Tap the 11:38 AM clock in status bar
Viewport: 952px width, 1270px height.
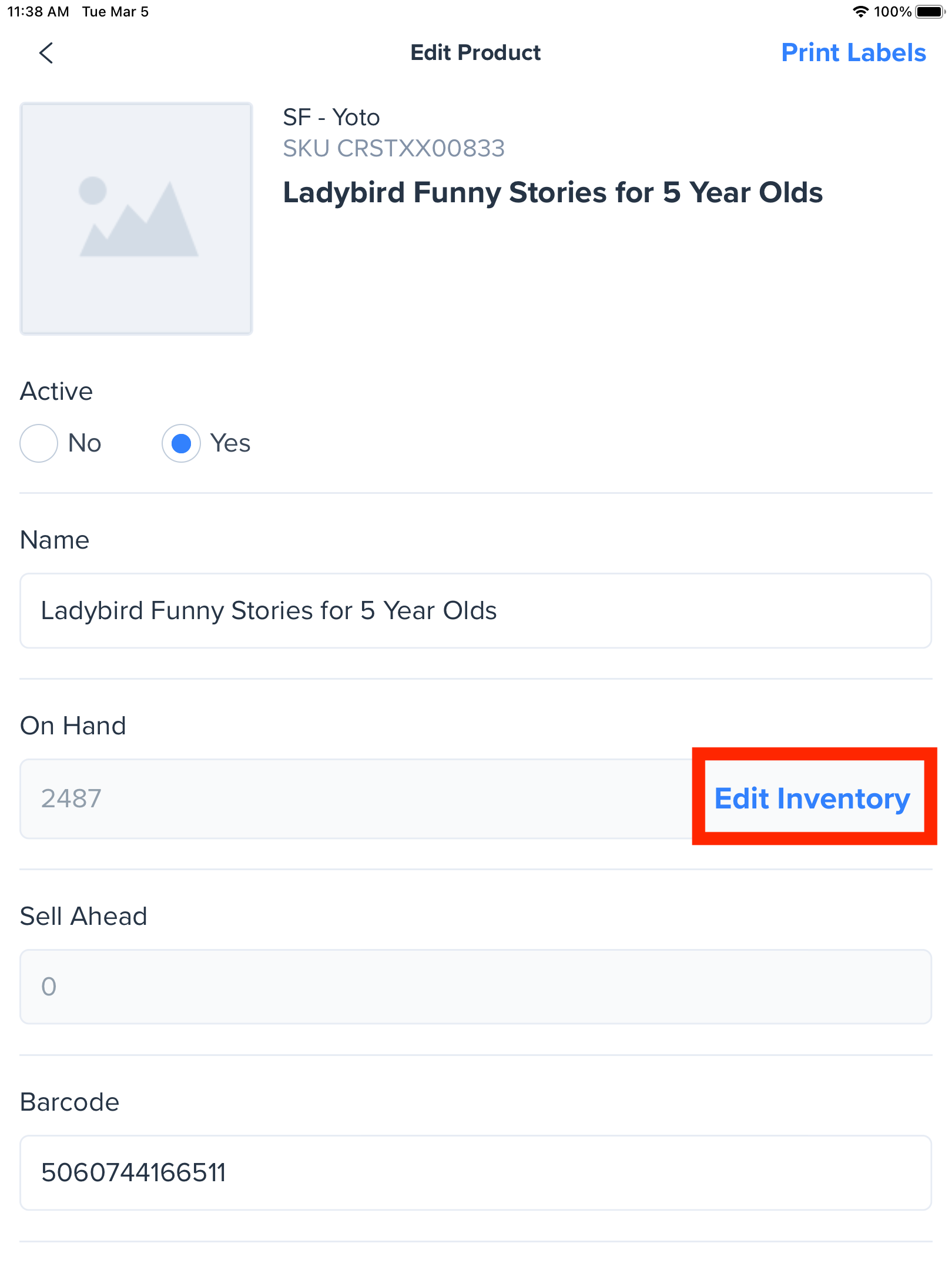38,12
